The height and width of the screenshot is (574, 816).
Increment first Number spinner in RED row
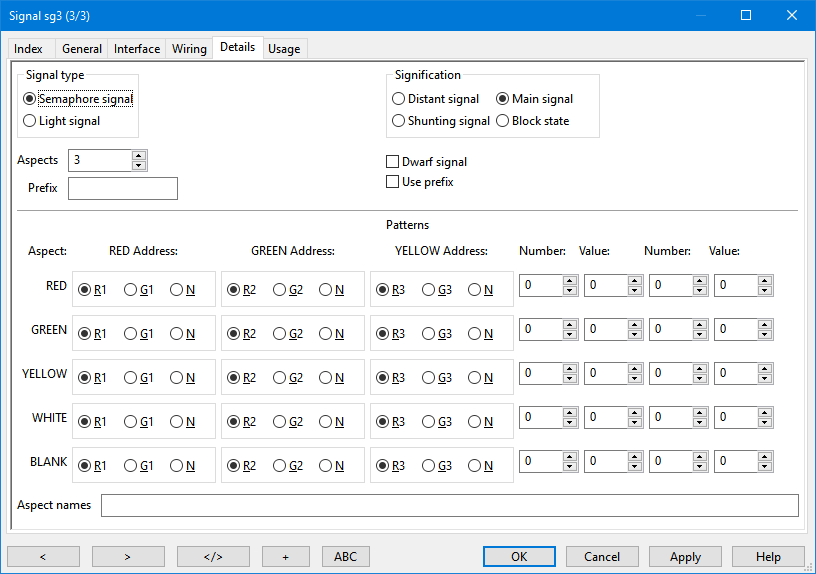[570, 281]
